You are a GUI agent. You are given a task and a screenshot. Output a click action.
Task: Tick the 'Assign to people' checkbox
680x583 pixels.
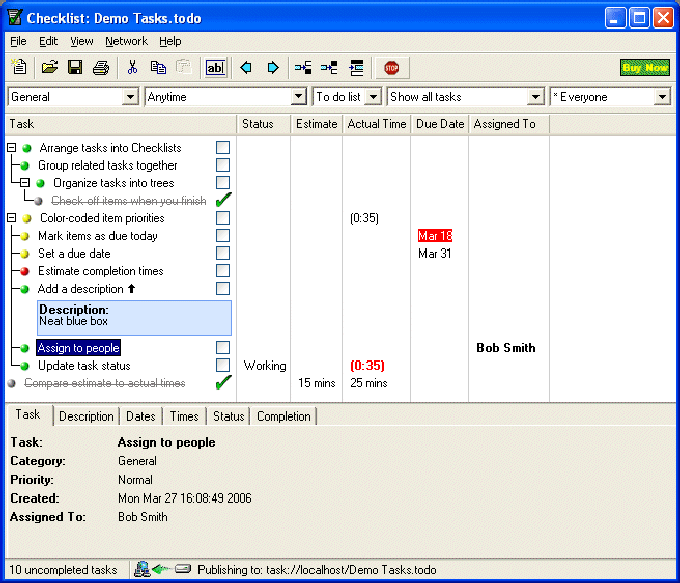point(223,347)
